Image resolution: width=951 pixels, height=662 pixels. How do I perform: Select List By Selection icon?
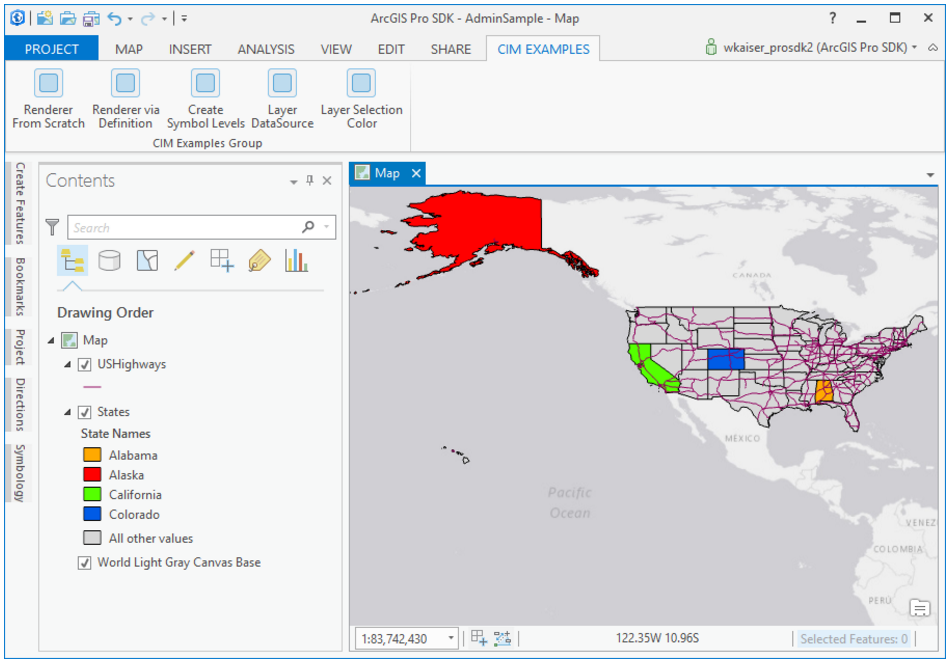point(147,261)
